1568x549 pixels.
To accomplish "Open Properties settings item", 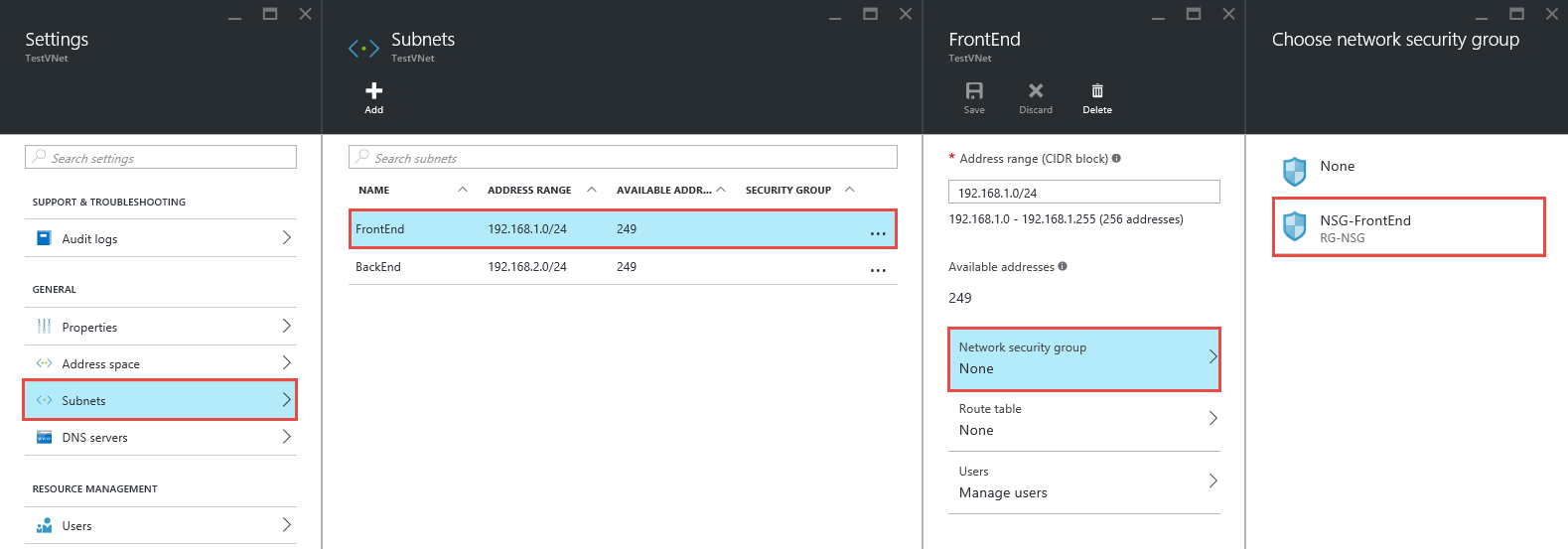I will coord(160,327).
